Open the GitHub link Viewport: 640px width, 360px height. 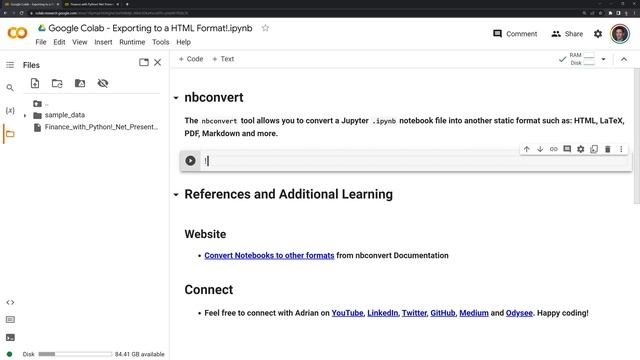click(443, 313)
